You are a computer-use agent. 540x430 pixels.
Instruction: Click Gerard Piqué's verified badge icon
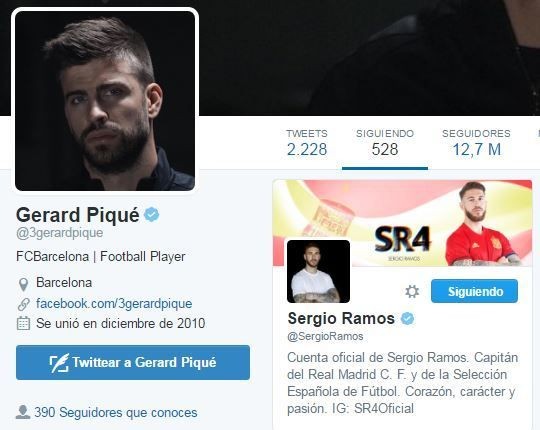152,215
